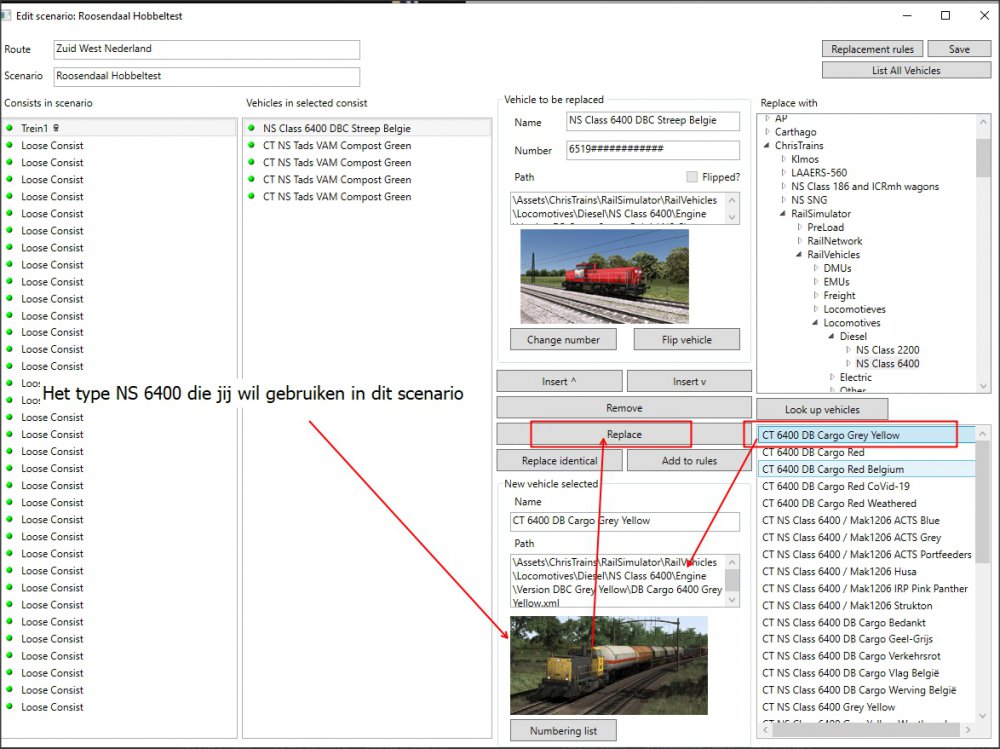Click the app icon in the title bar

point(8,16)
